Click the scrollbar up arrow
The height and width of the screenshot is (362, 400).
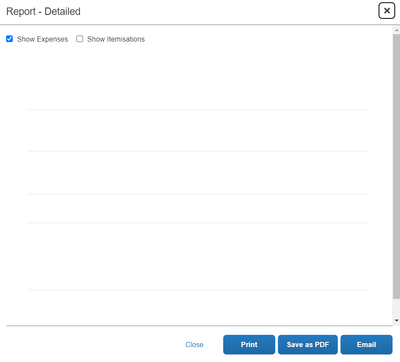point(396,30)
